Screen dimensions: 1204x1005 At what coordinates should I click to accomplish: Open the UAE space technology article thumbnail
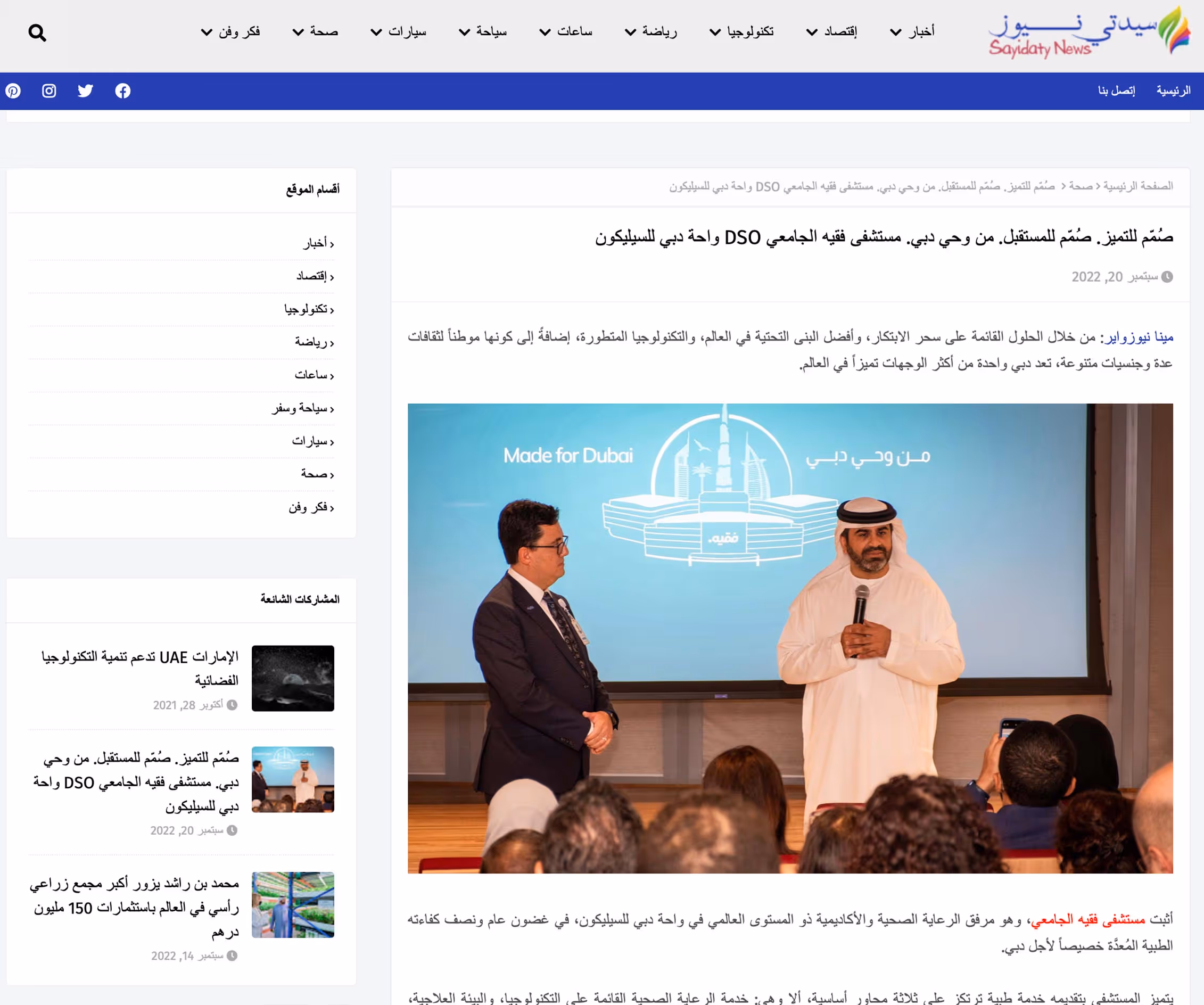[292, 678]
